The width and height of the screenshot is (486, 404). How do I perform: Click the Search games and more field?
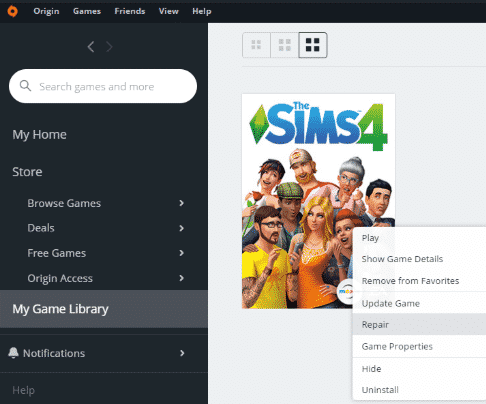[x=103, y=86]
